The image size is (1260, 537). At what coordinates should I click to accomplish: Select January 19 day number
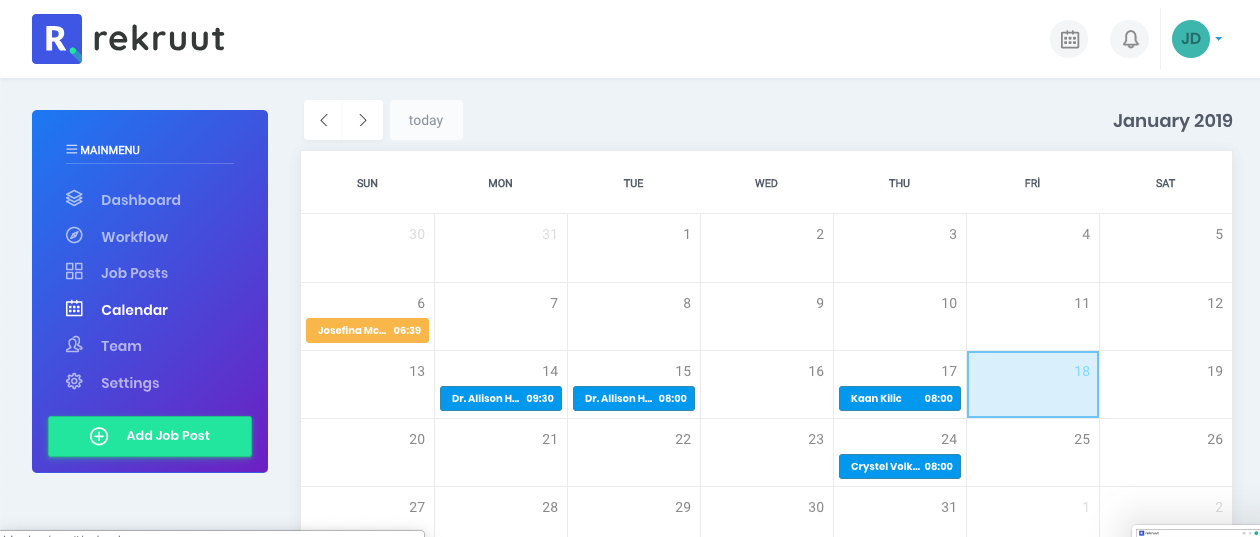tap(1215, 371)
